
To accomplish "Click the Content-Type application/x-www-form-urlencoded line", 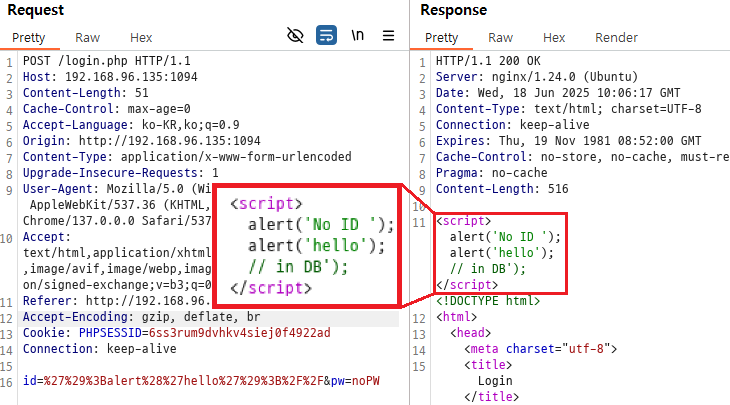I will 187,157.
